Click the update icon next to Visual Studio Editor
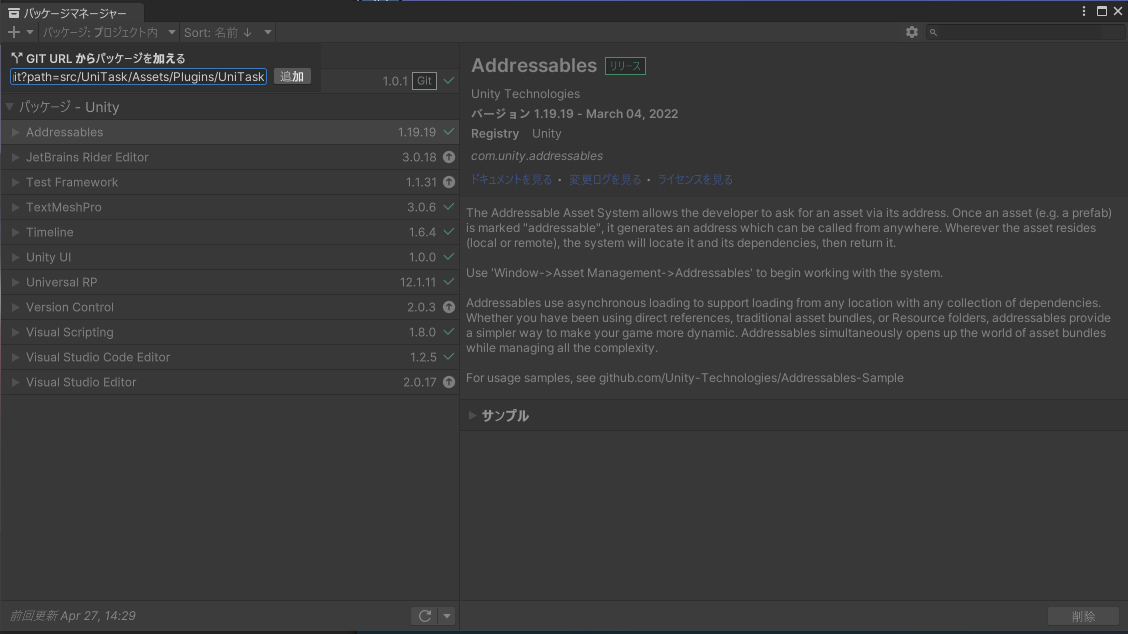 tap(448, 381)
